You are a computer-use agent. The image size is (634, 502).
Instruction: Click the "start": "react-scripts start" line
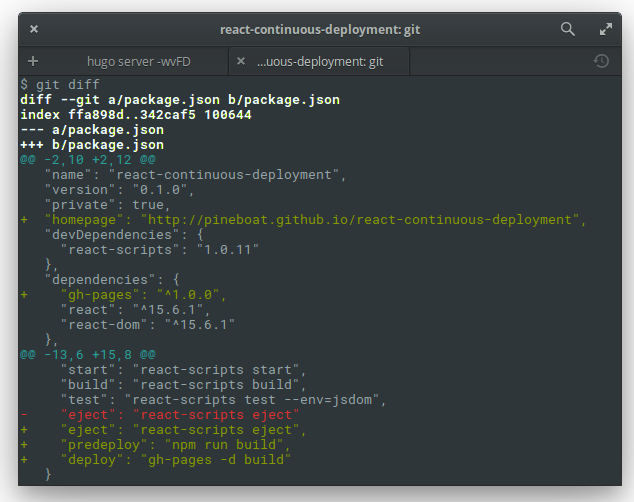183,369
